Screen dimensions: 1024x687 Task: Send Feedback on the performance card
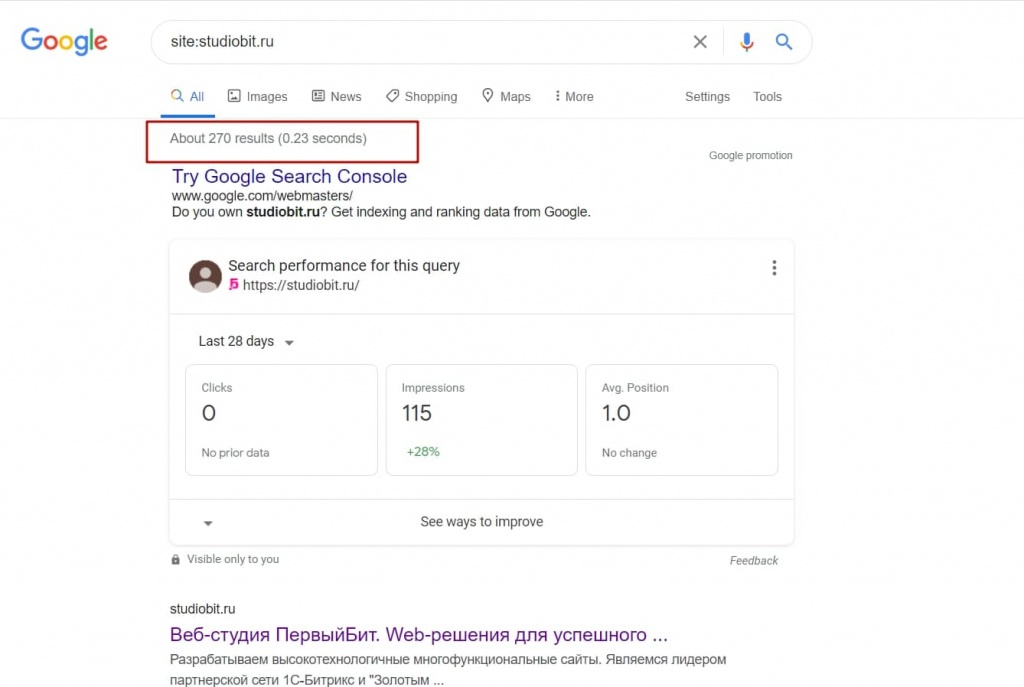point(754,560)
